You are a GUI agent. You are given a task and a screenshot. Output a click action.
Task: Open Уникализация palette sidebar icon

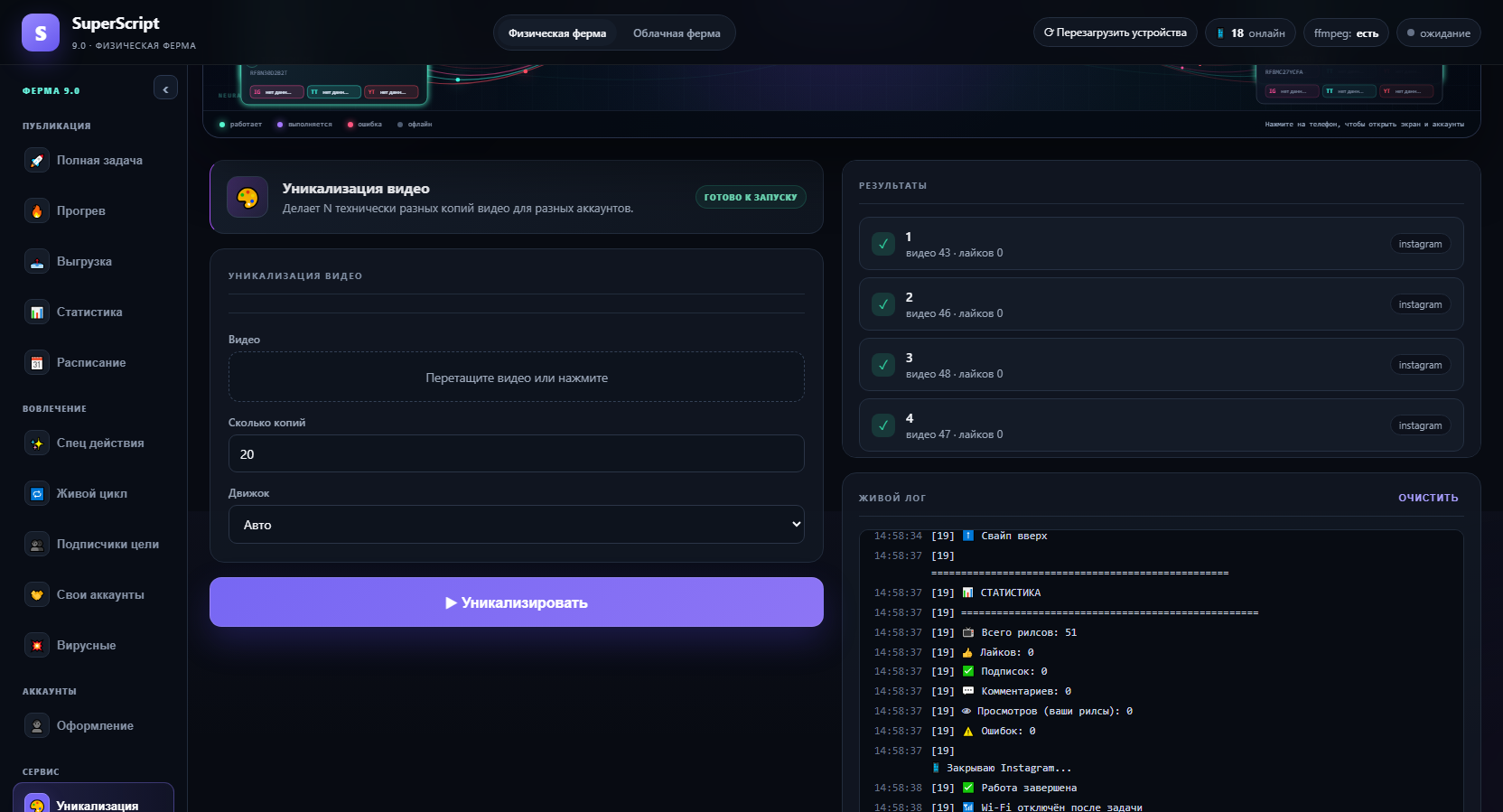click(37, 804)
